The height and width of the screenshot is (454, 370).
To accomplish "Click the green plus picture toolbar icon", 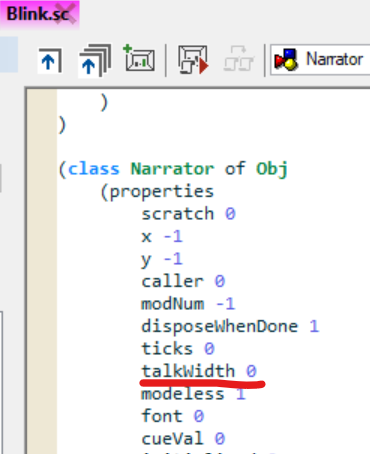I will [139, 58].
